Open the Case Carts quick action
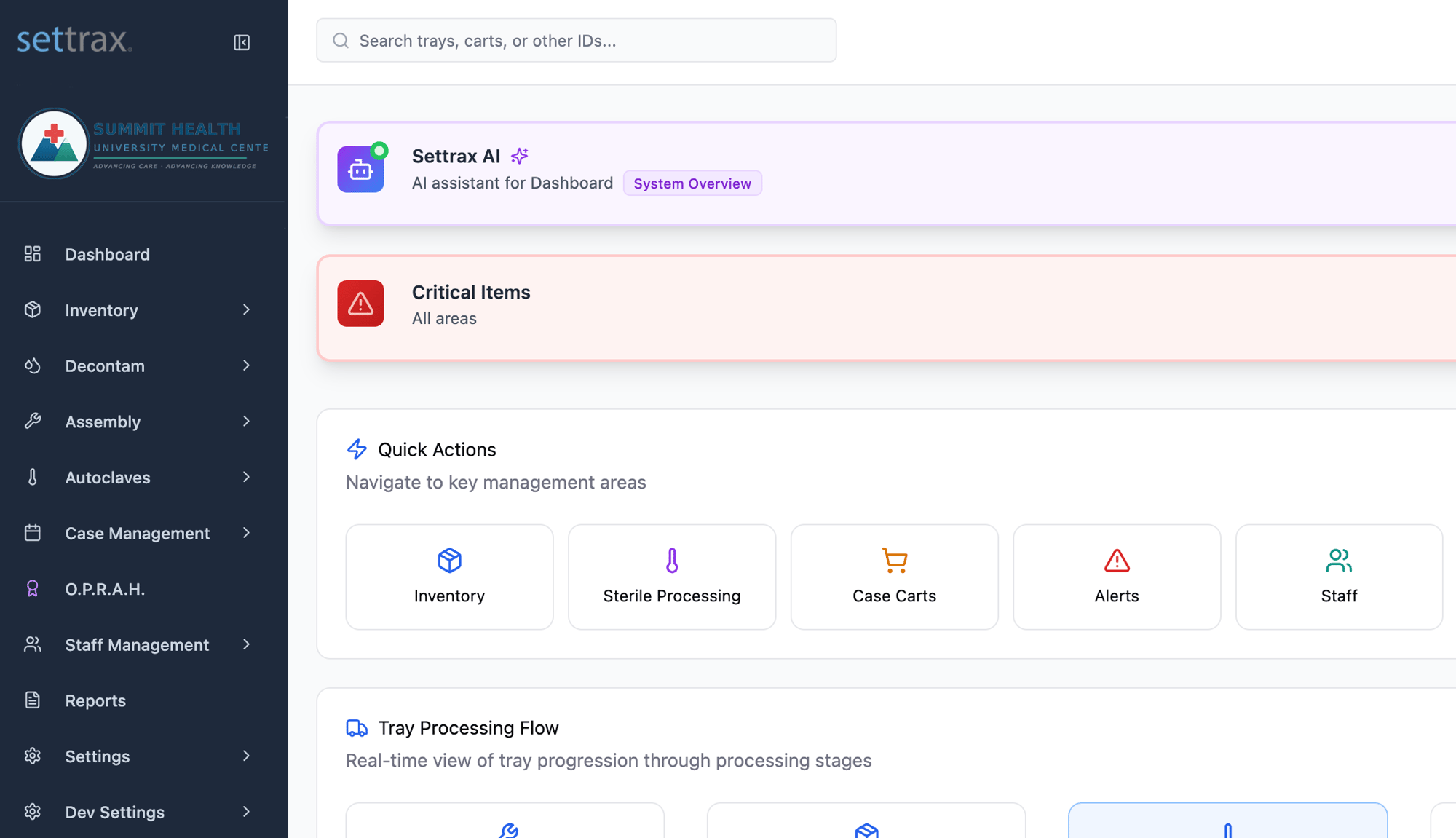The height and width of the screenshot is (838, 1456). 894,577
